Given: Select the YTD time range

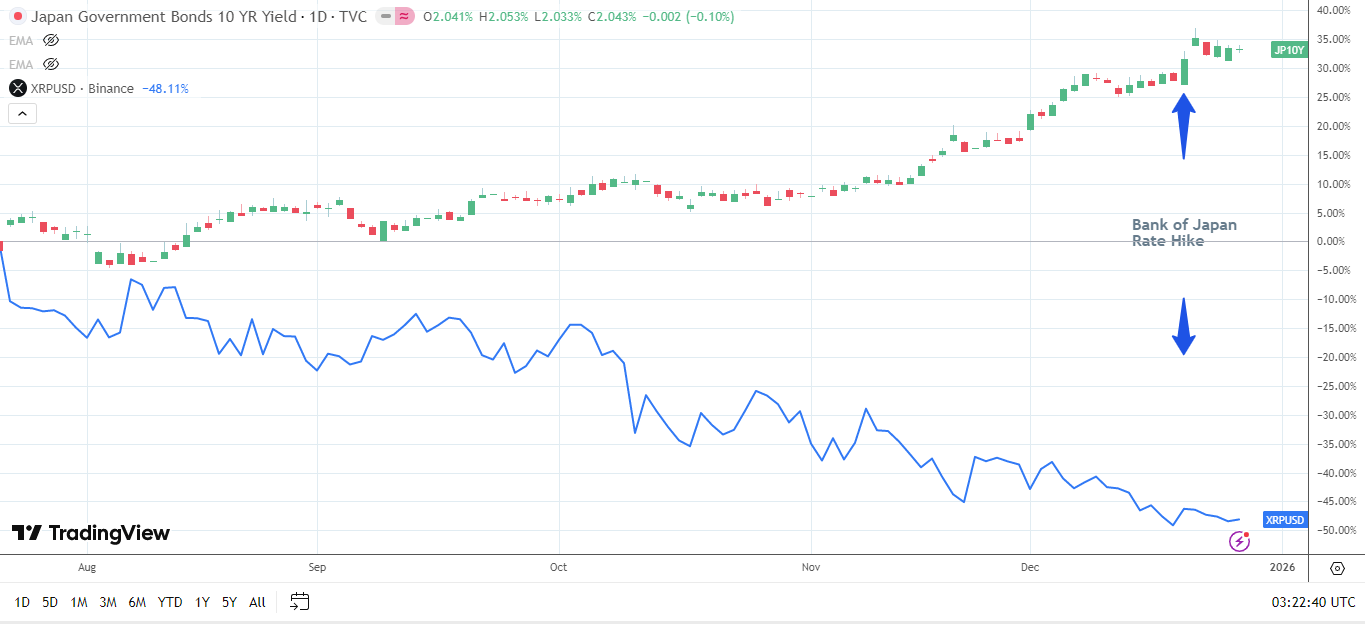Looking at the screenshot, I should 170,602.
